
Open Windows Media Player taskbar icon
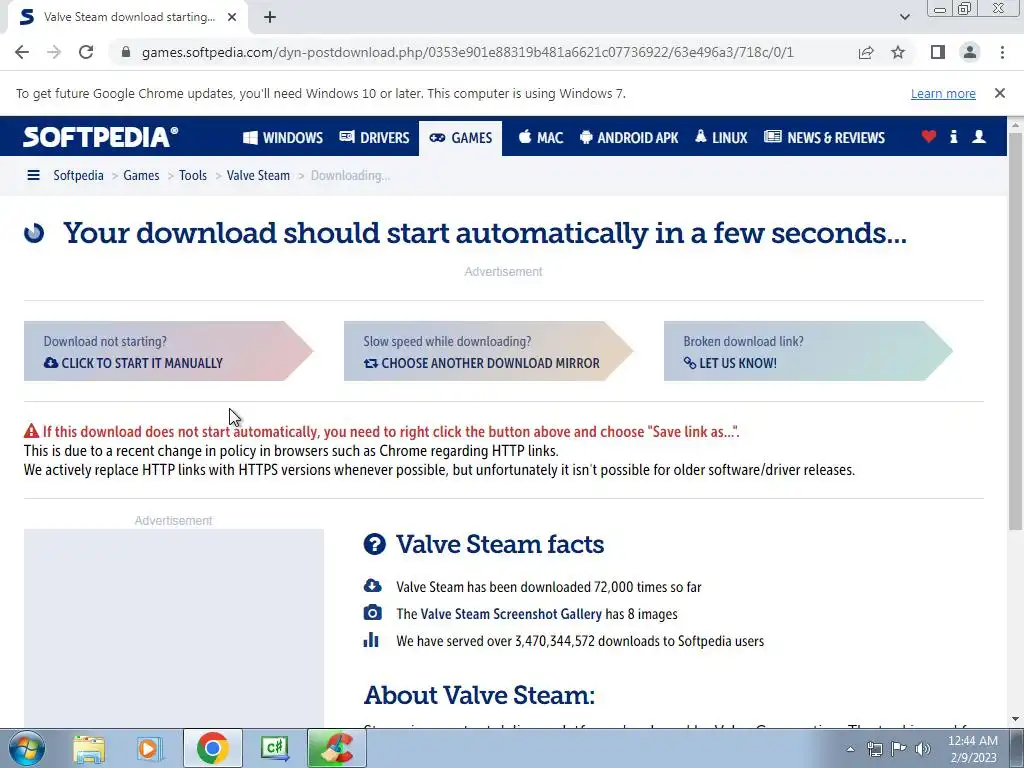(150, 748)
